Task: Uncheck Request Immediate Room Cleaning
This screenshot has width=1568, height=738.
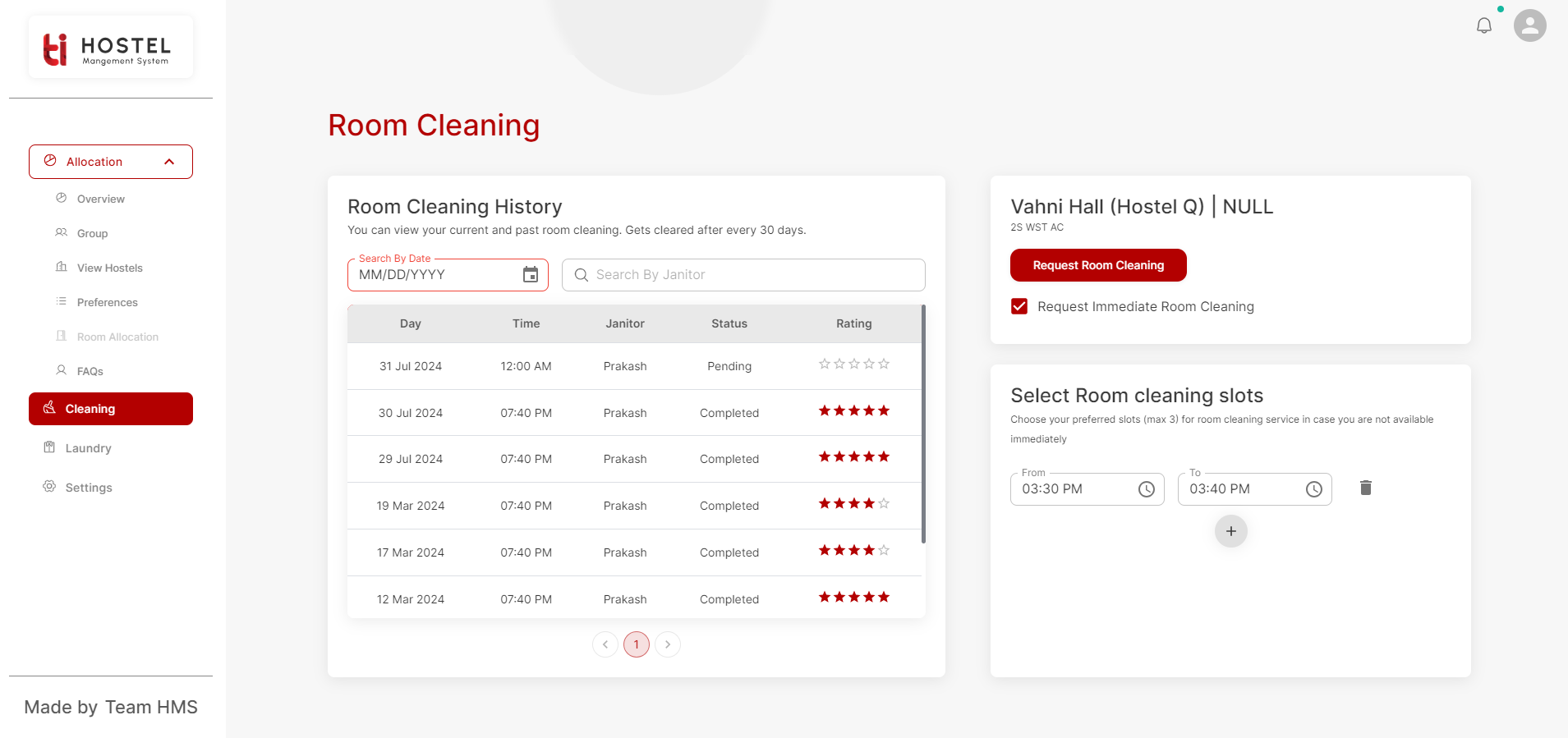Action: 1019,306
